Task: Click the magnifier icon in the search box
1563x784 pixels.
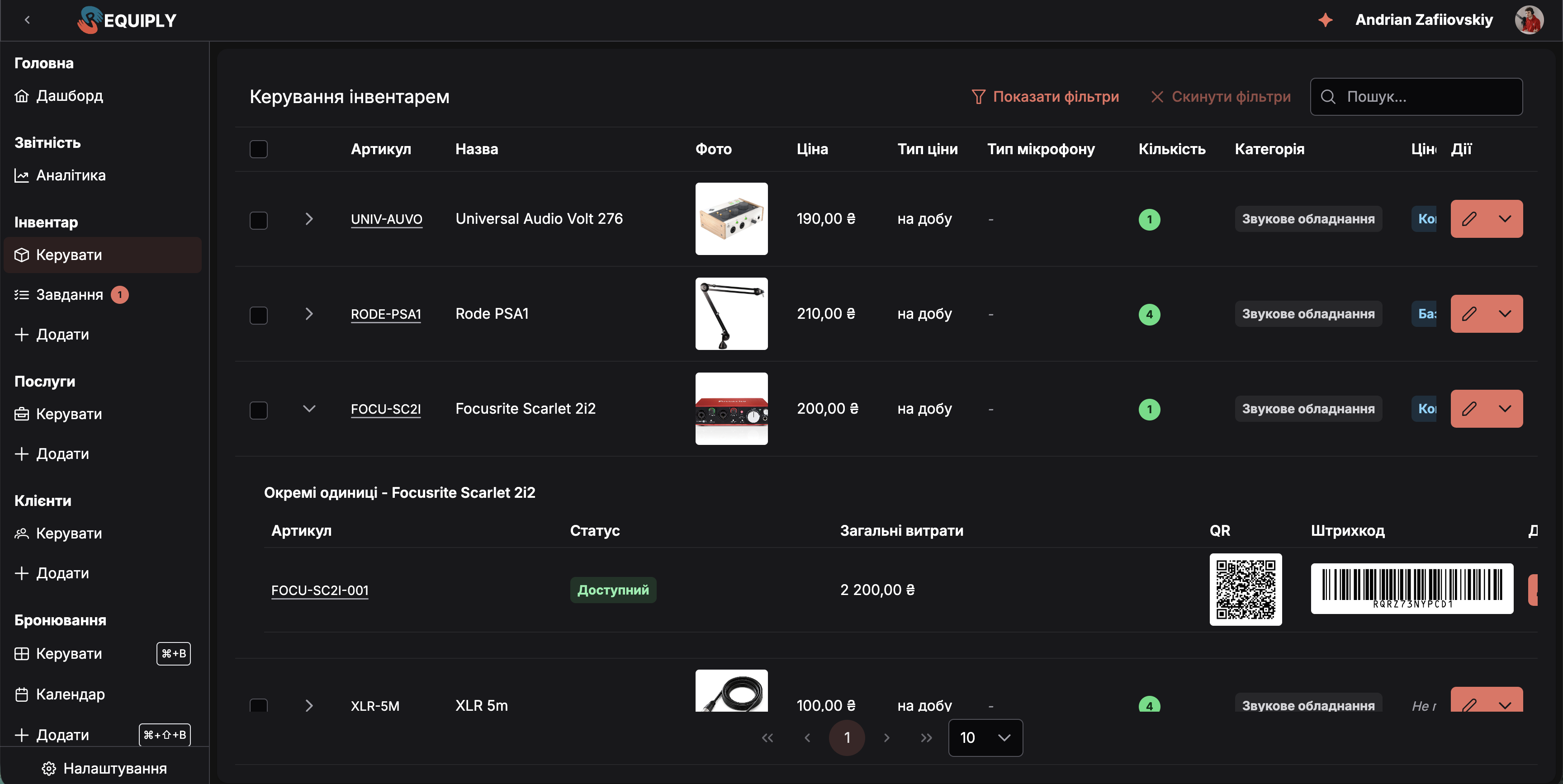Action: 1327,96
